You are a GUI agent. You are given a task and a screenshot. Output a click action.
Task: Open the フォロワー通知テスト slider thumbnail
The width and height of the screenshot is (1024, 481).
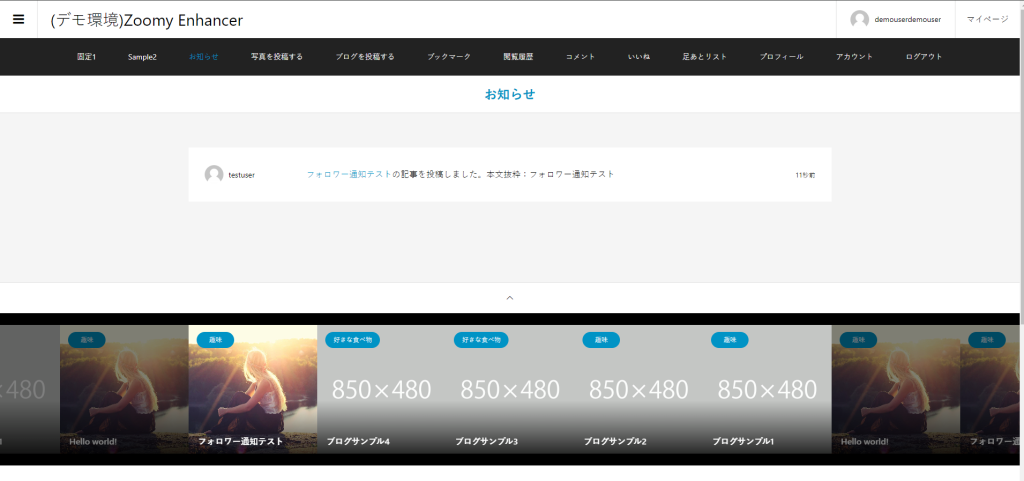[x=252, y=390]
